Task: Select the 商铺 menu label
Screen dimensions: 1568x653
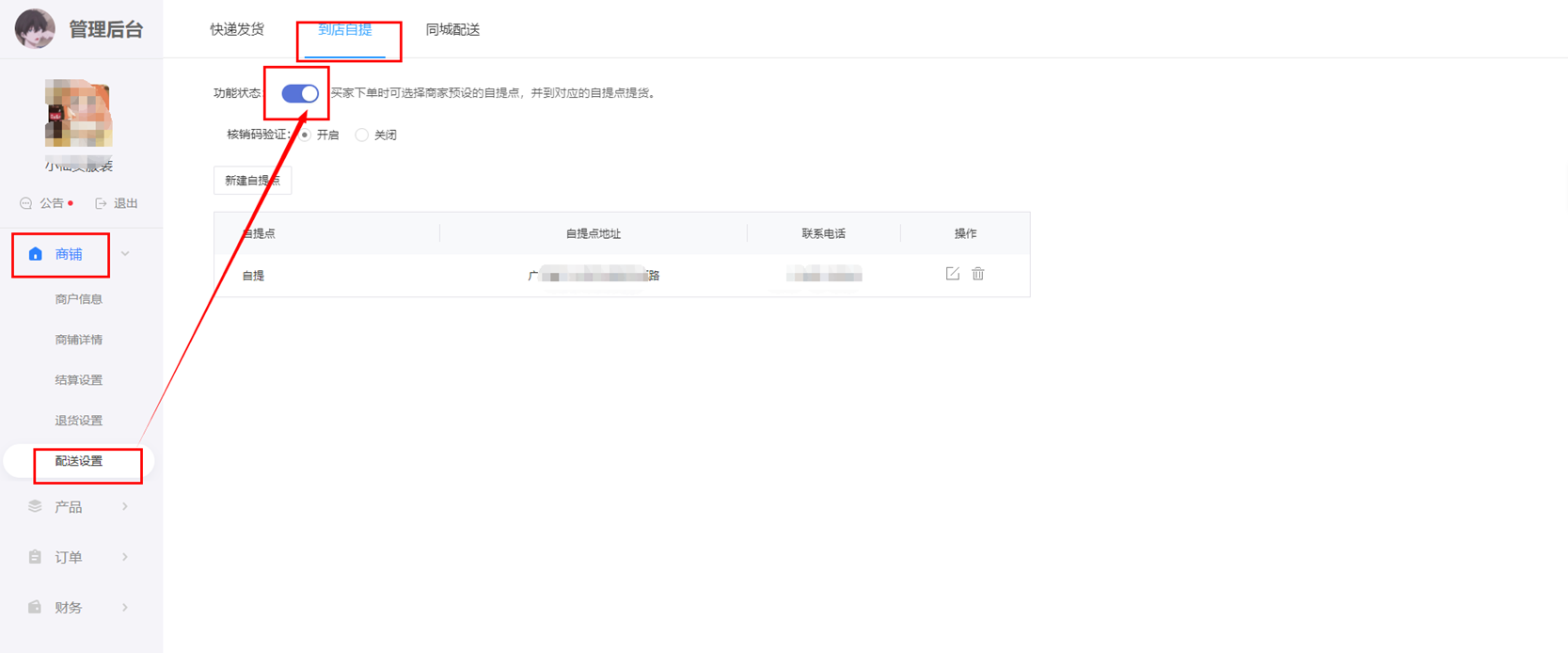Action: (x=69, y=254)
